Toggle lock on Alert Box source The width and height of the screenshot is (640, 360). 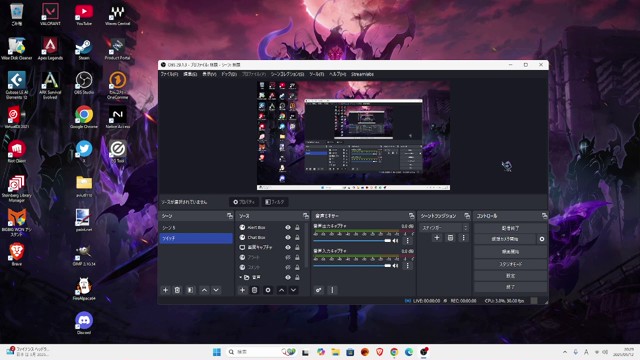[x=297, y=227]
